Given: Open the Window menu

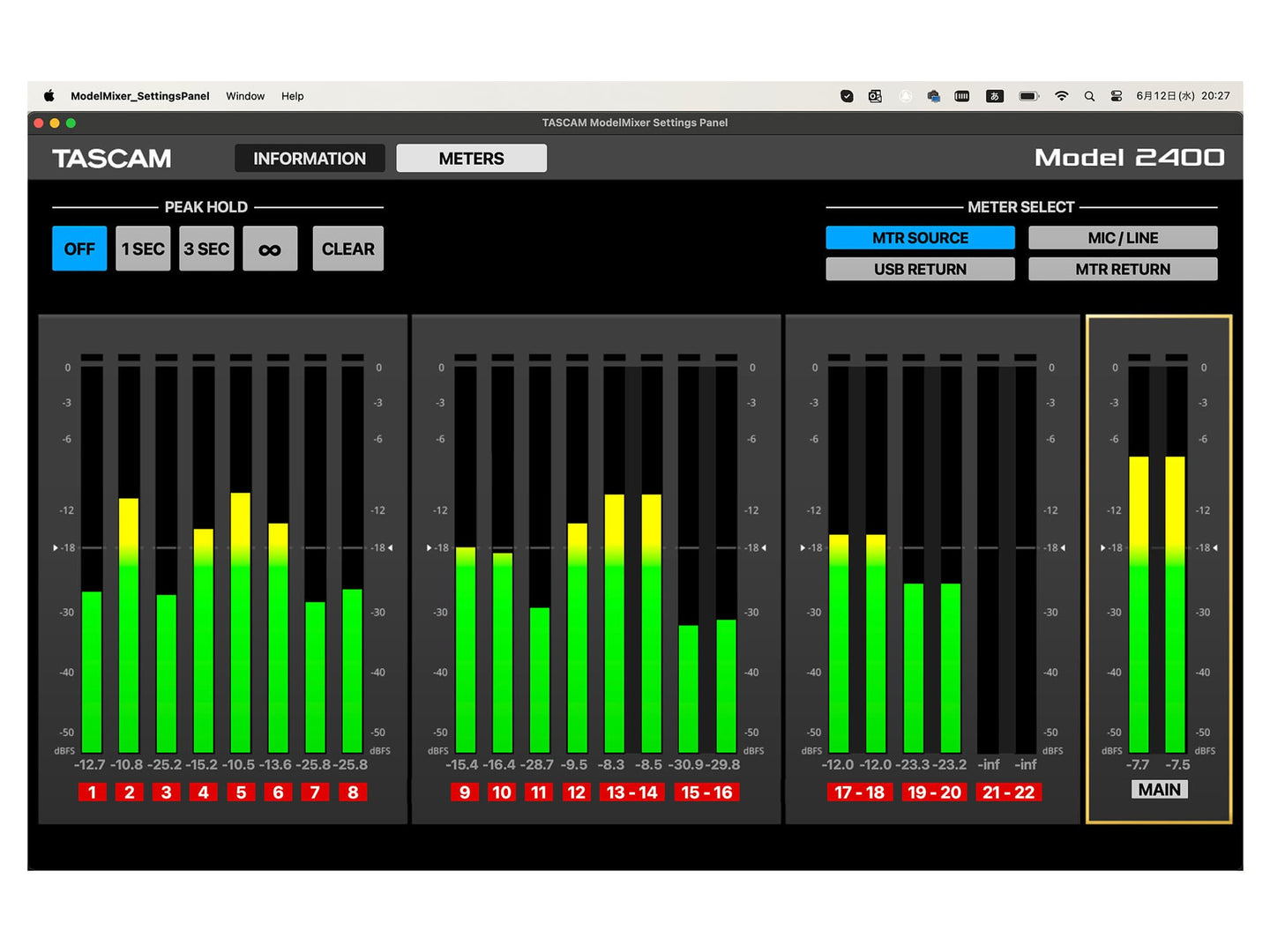Looking at the screenshot, I should click(245, 96).
